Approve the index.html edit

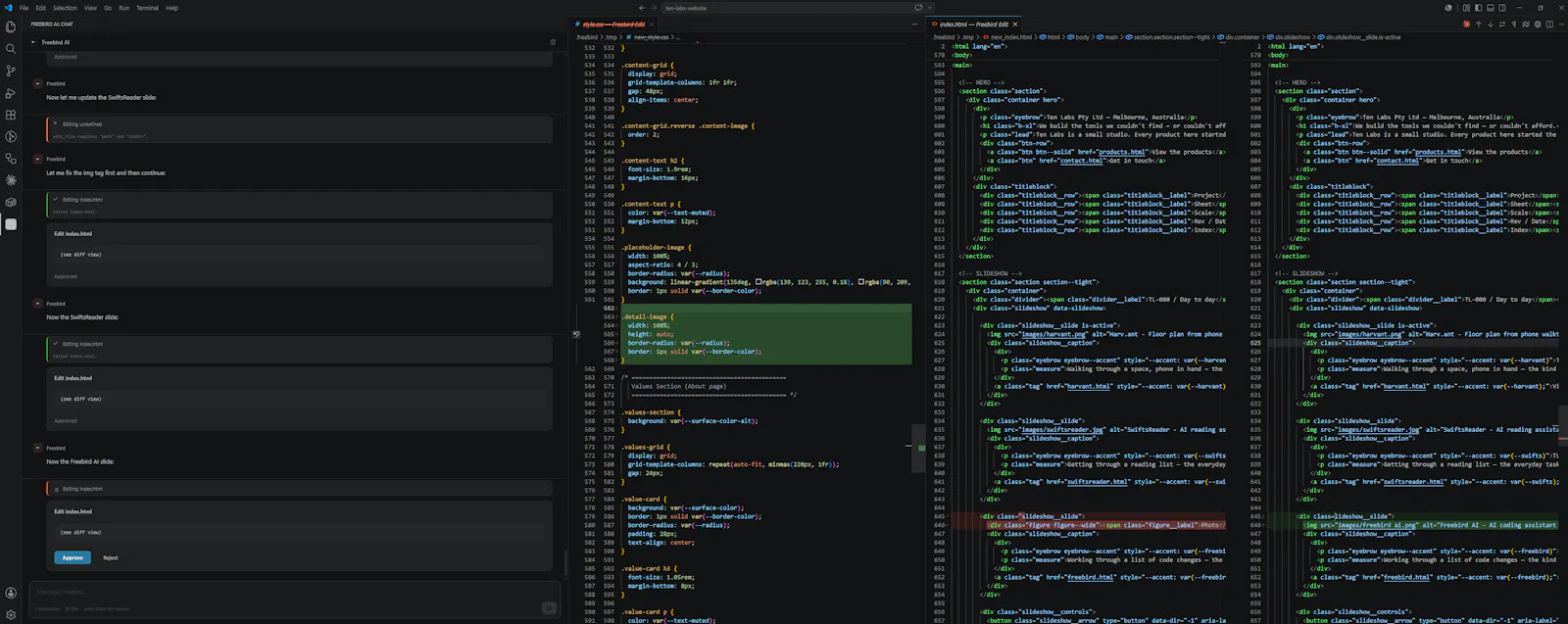tap(73, 557)
